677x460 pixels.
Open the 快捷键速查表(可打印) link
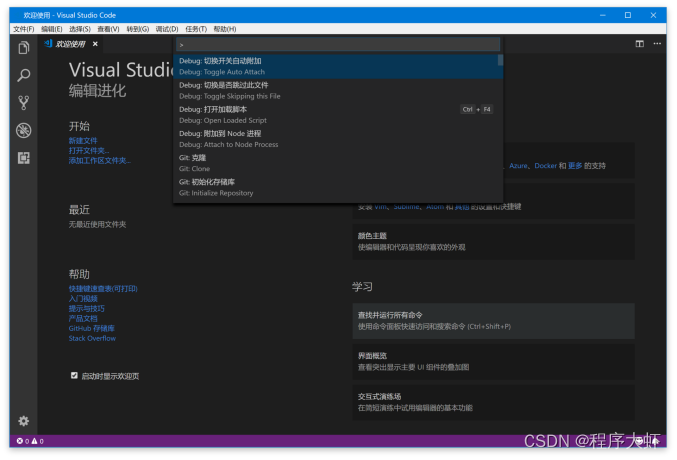pos(103,289)
